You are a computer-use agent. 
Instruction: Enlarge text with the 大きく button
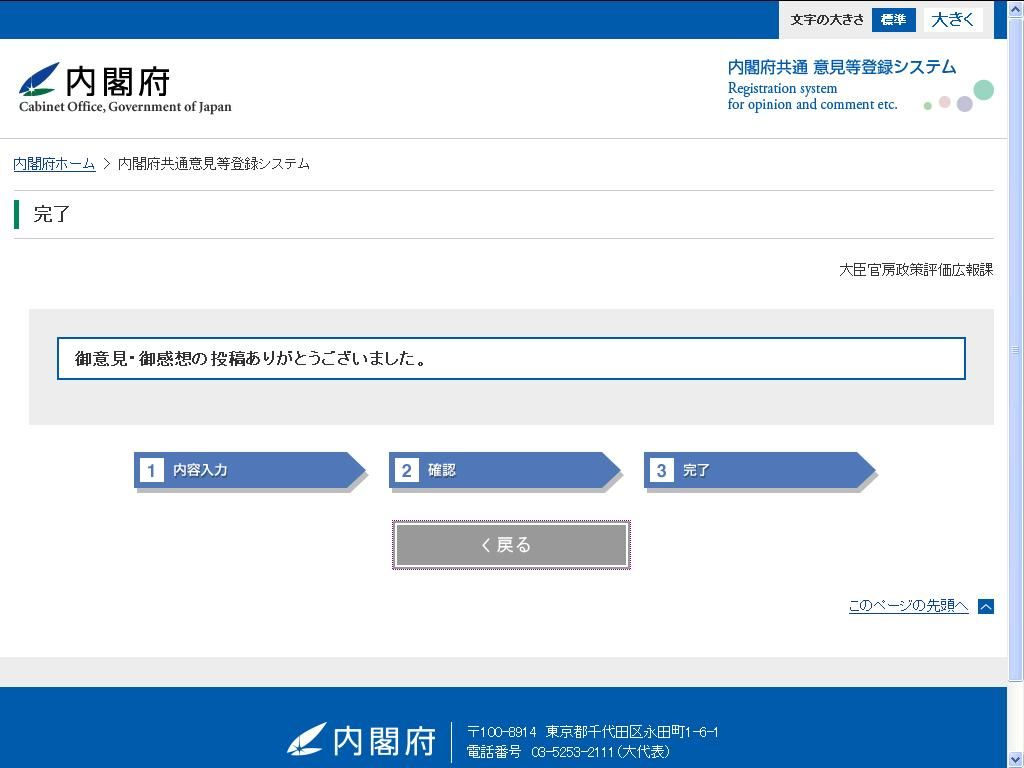tap(952, 20)
